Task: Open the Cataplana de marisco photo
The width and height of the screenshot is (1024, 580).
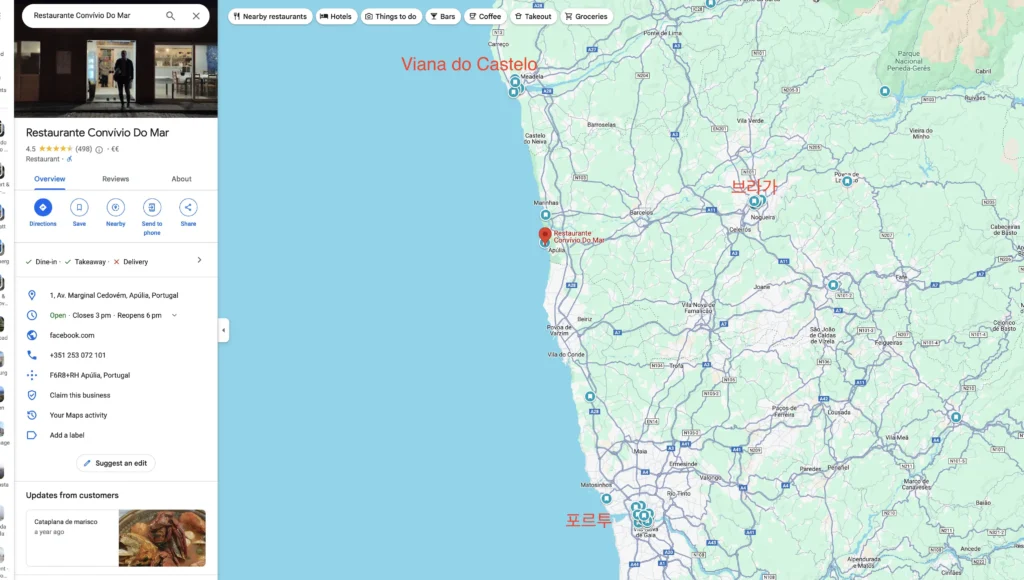Action: 162,538
